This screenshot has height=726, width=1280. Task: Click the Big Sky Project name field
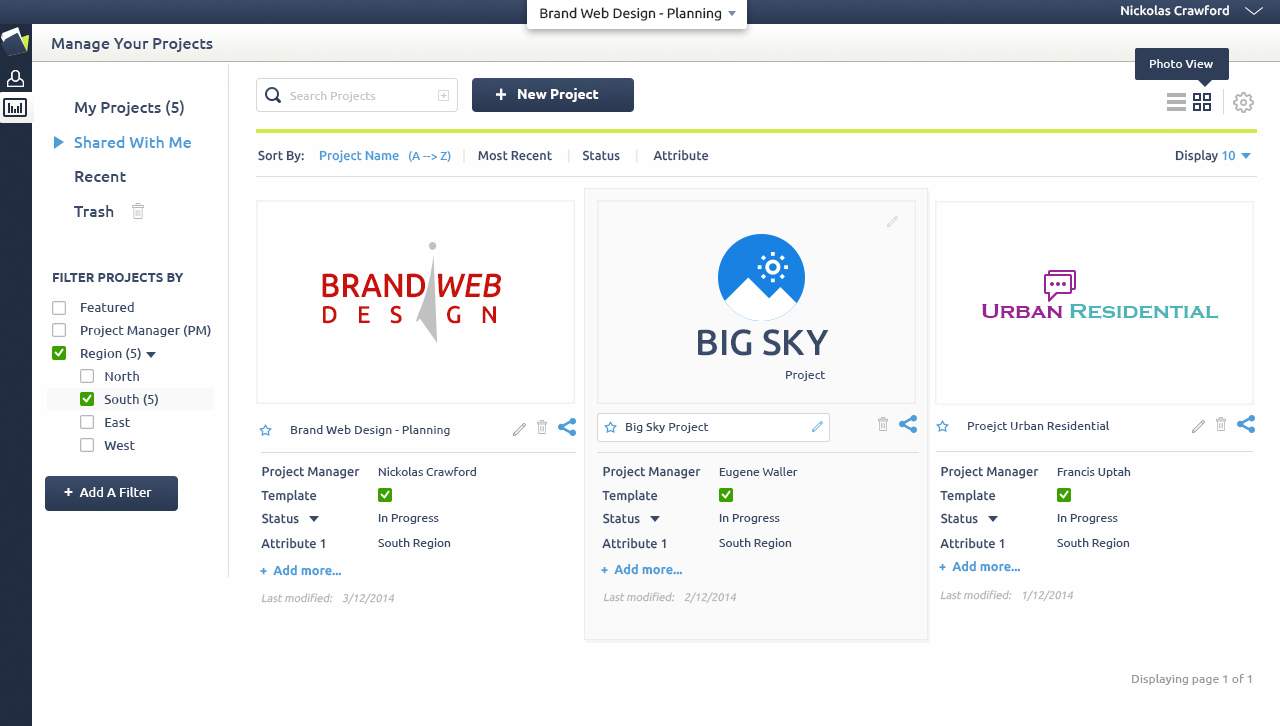point(713,427)
